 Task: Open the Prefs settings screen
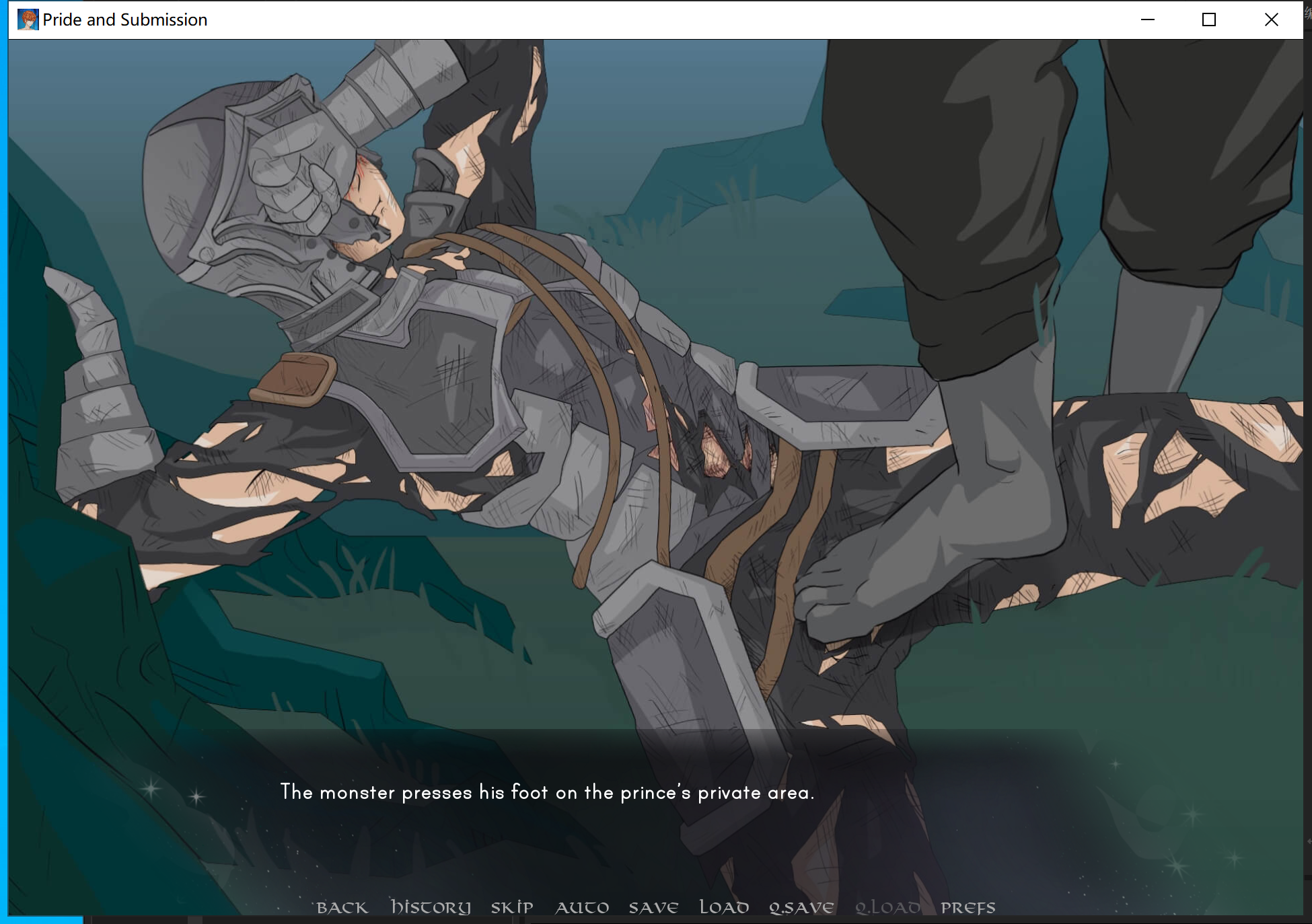pos(968,907)
